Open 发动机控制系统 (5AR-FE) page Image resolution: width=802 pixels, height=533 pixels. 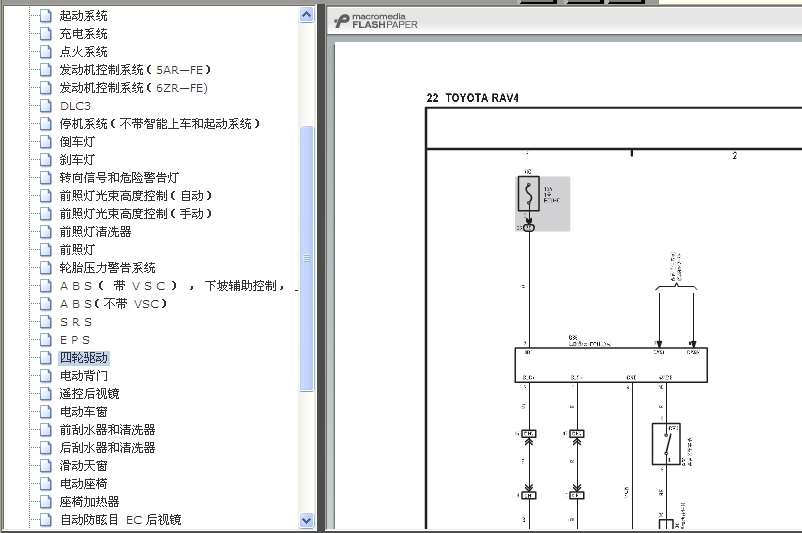coord(135,70)
